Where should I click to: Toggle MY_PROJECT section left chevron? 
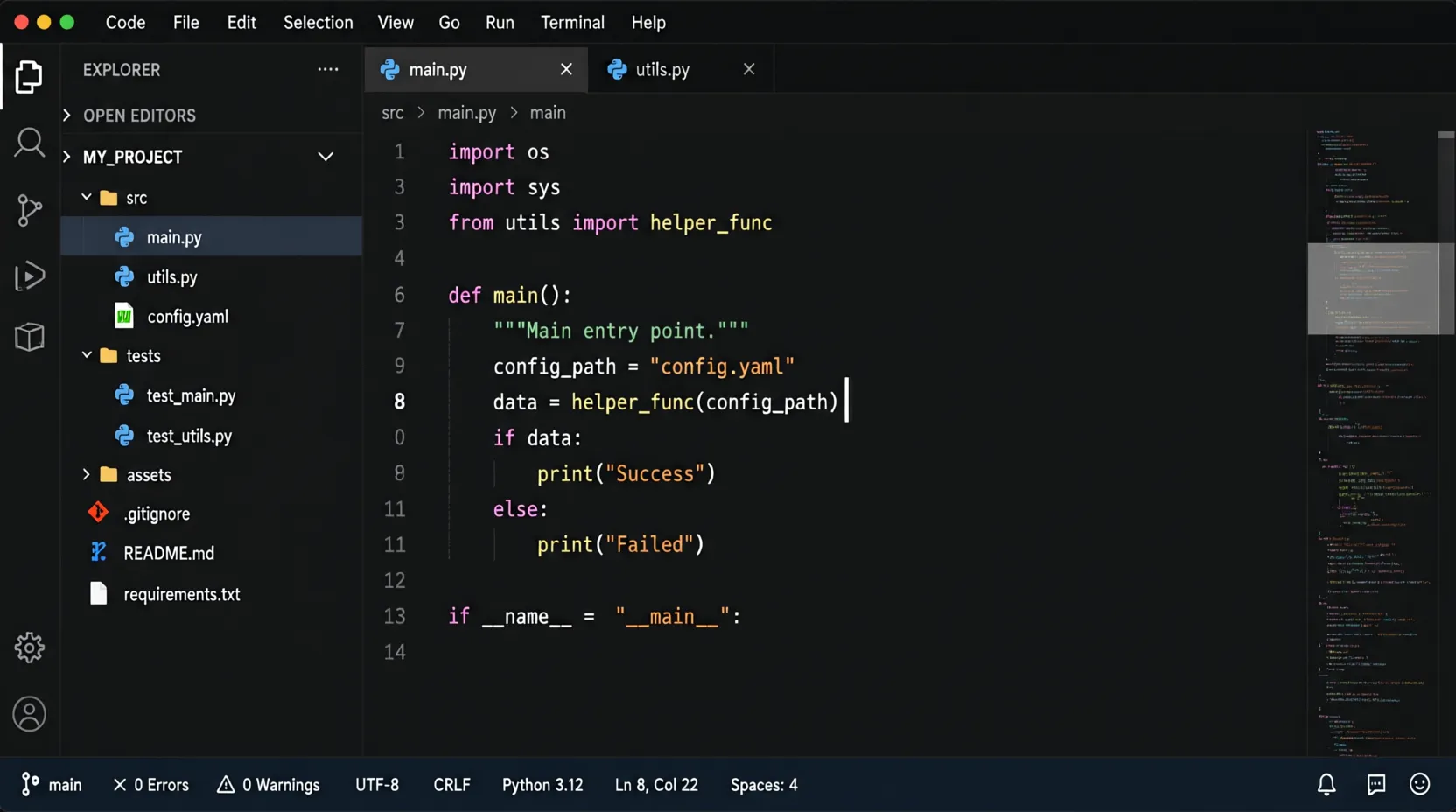pos(67,157)
